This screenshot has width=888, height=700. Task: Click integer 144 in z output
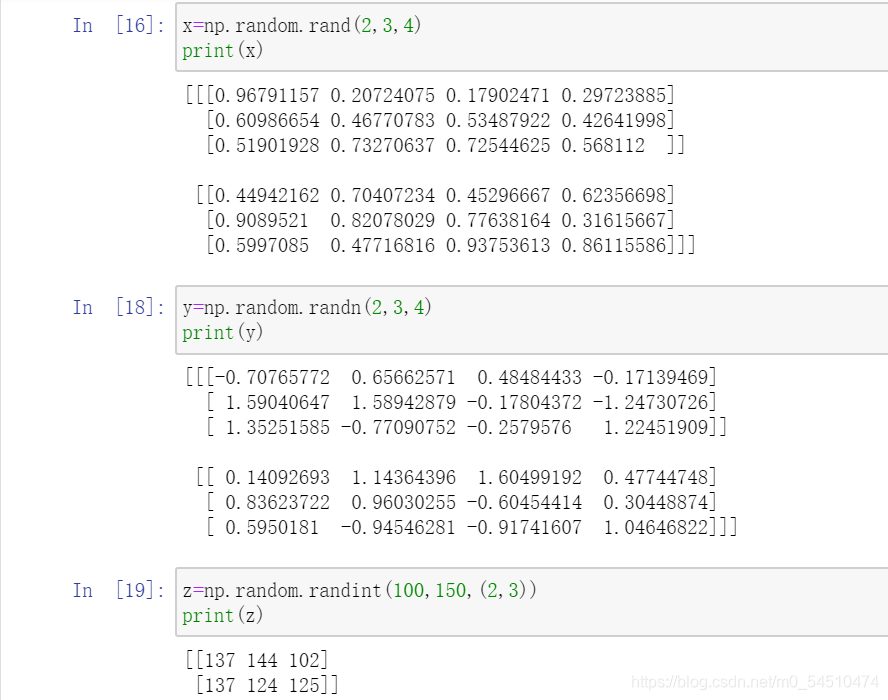(262, 660)
